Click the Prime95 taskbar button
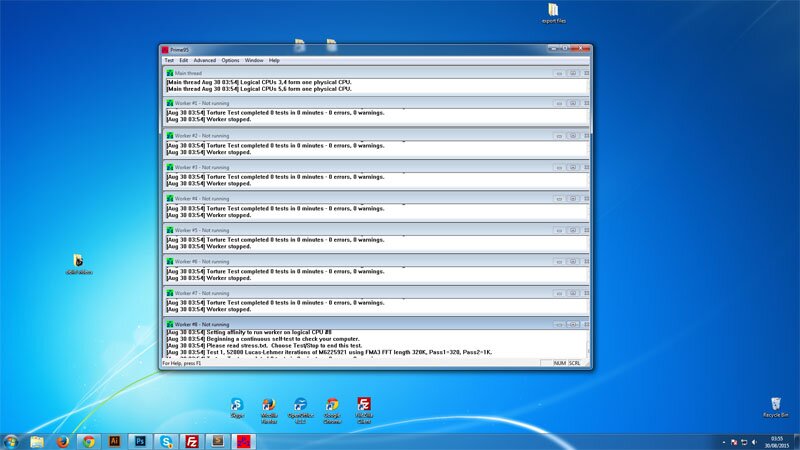This screenshot has height=450, width=800. [243, 441]
